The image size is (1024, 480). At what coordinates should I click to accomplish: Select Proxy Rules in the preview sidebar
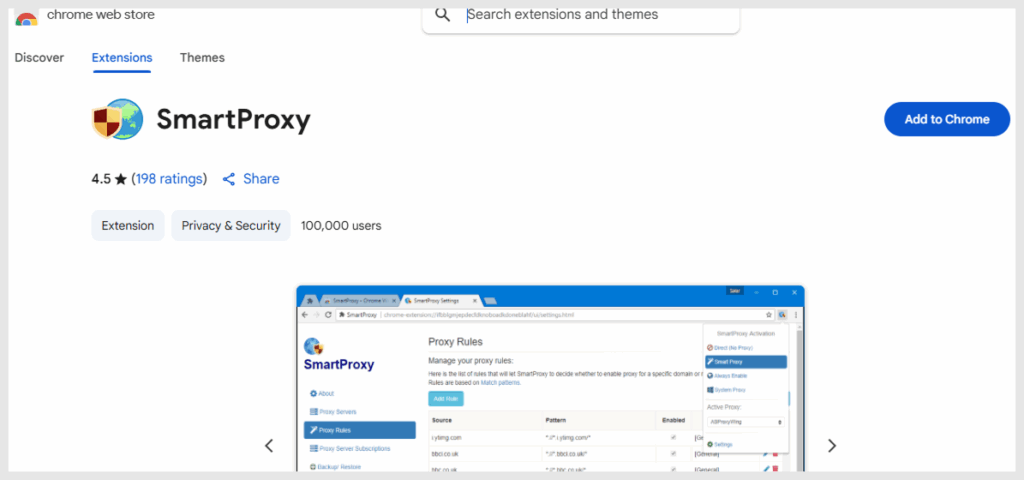[x=359, y=430]
